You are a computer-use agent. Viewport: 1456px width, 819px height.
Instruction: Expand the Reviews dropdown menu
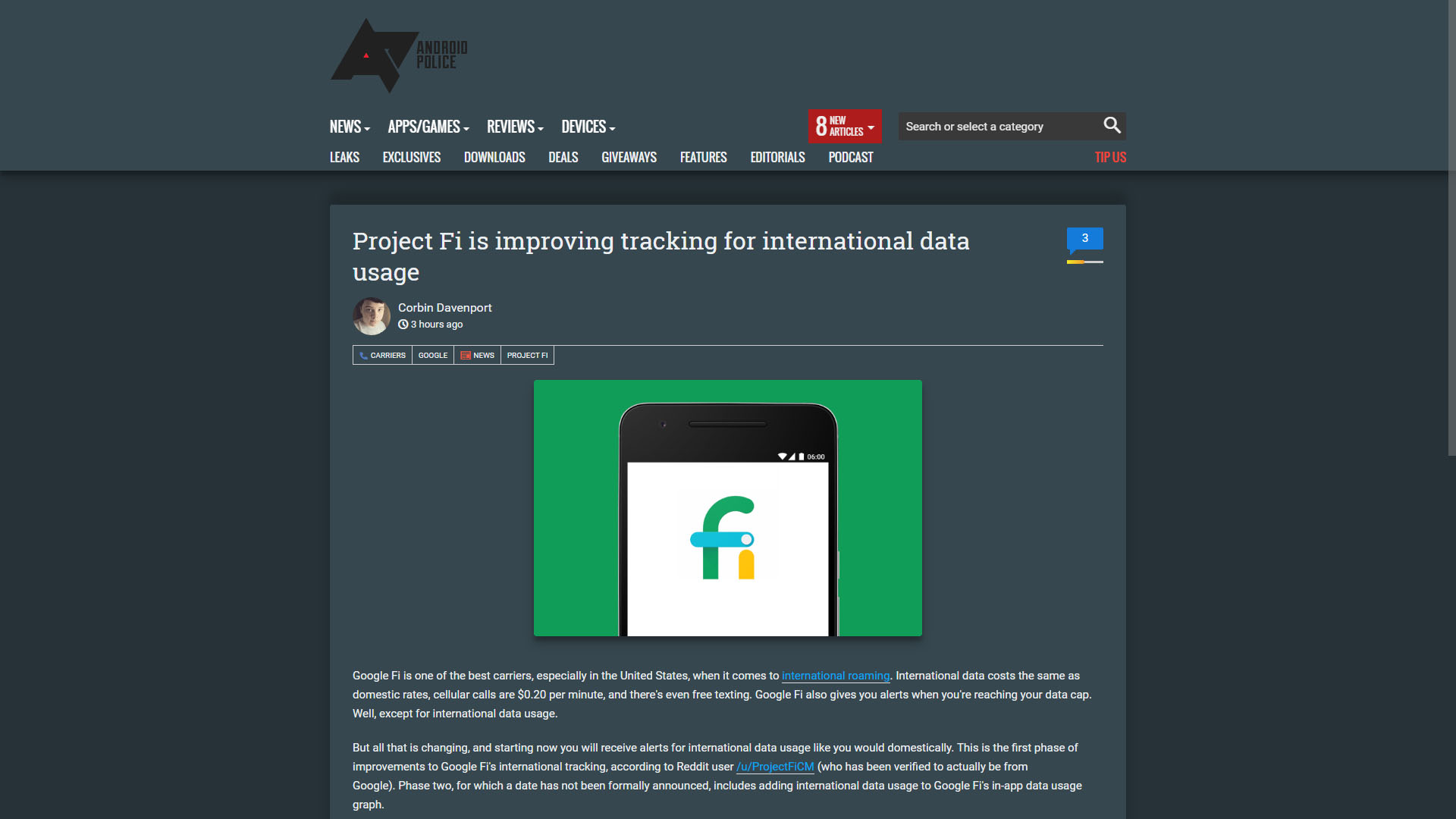pos(515,127)
